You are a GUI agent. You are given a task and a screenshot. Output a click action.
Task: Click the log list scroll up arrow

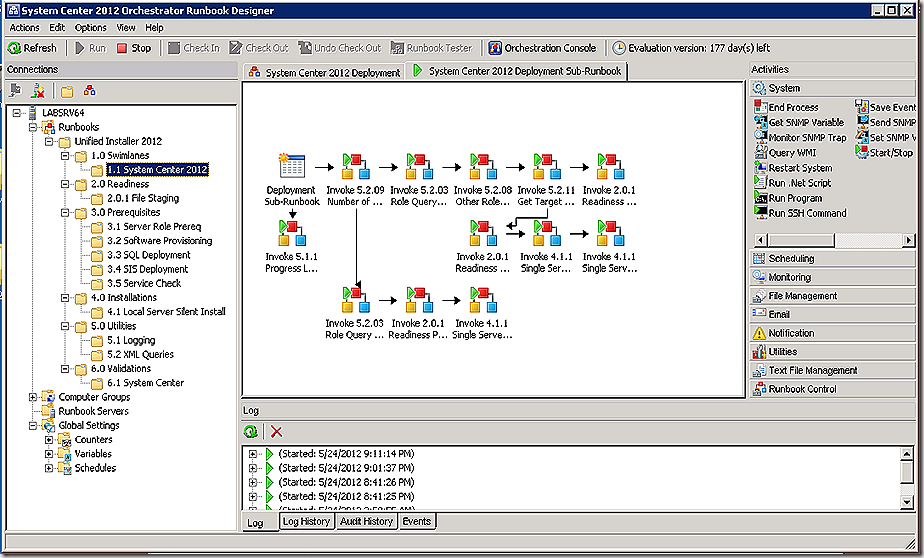[x=907, y=454]
